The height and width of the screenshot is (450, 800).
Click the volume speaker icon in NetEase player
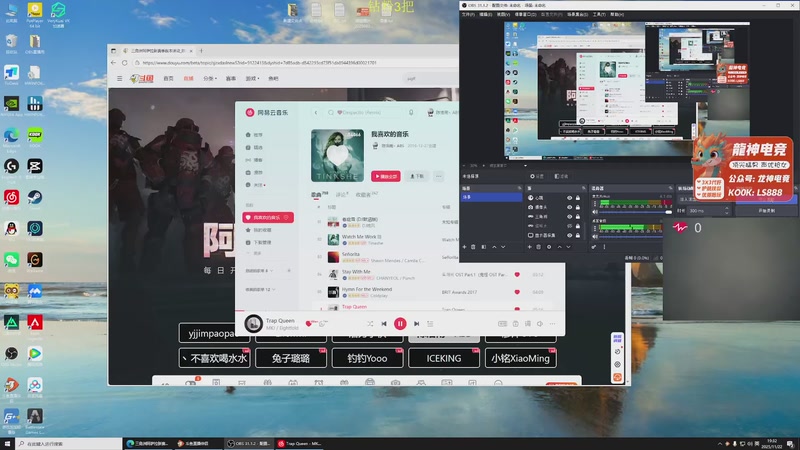pyautogui.click(x=540, y=323)
